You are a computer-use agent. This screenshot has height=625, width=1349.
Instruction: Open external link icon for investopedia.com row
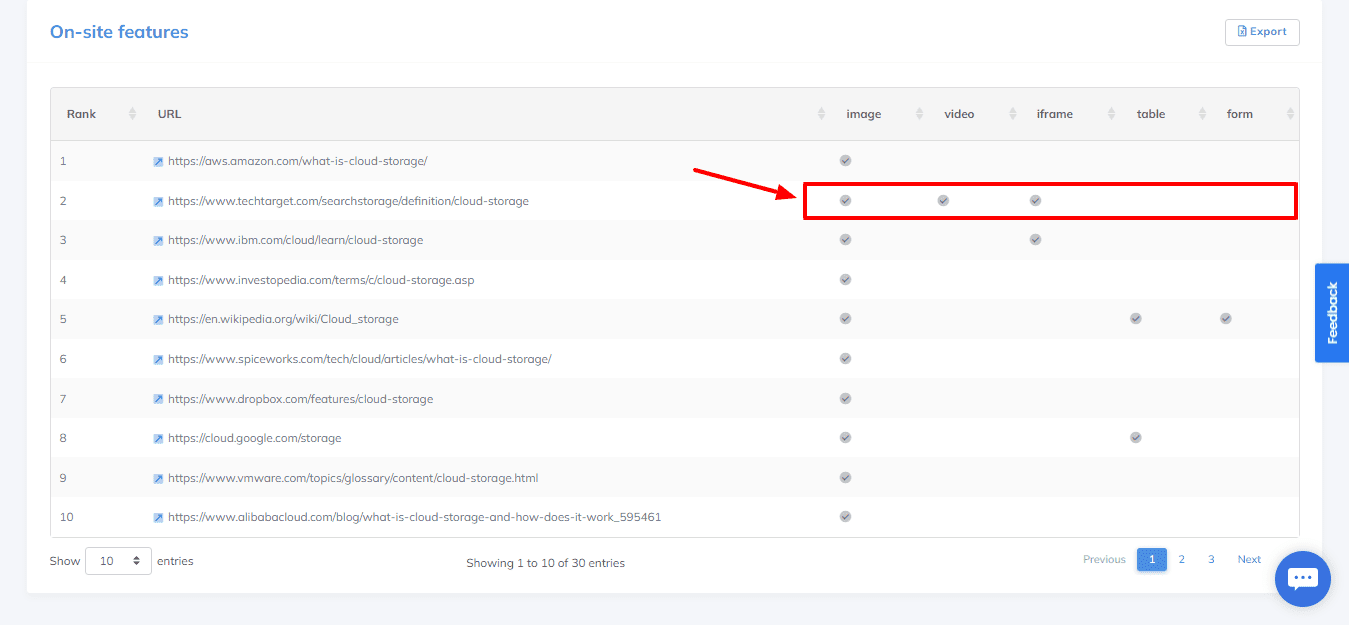[x=158, y=280]
